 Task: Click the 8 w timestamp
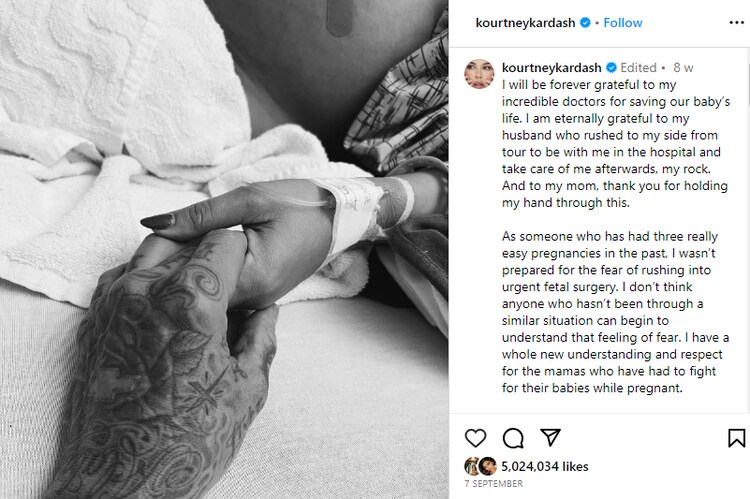pos(683,67)
